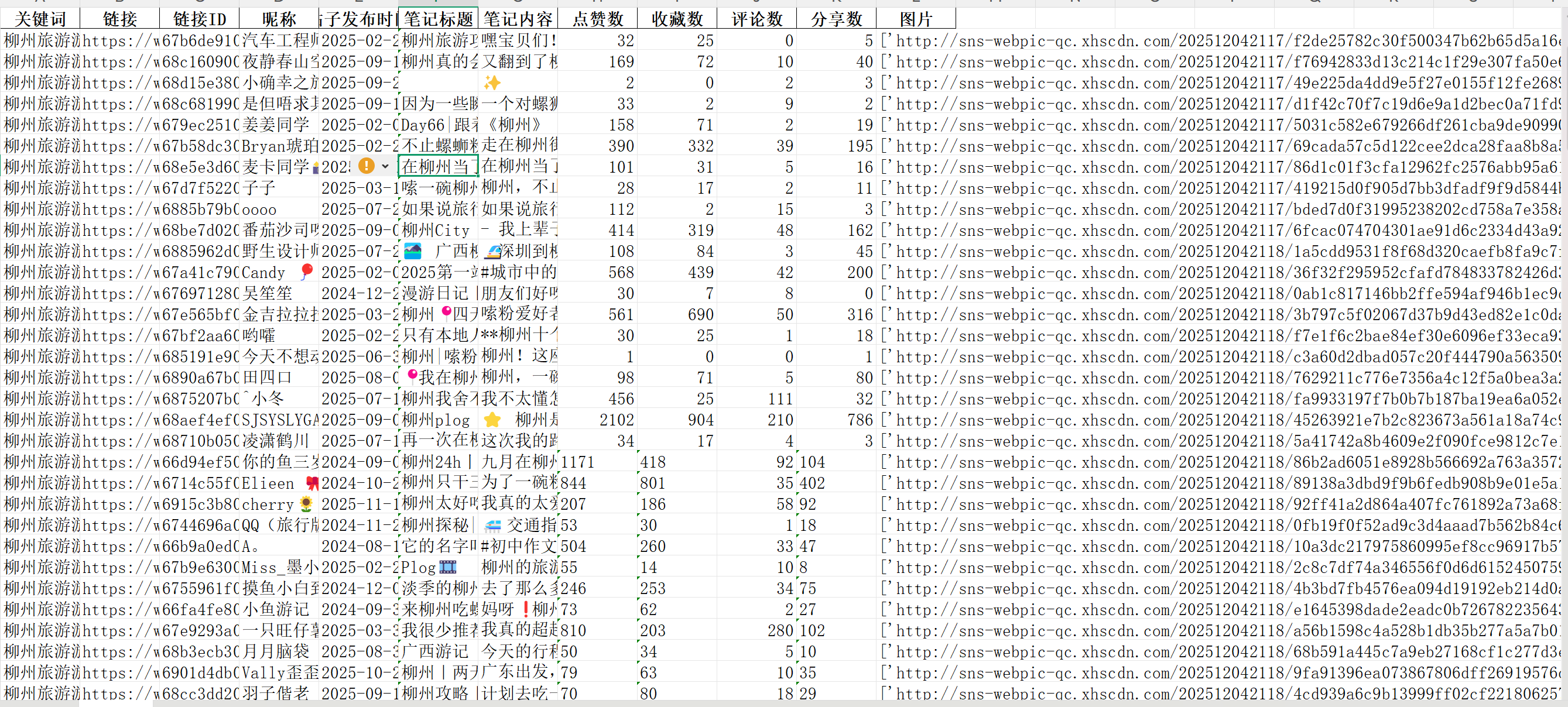Click the 图片 header cell

coord(916,19)
